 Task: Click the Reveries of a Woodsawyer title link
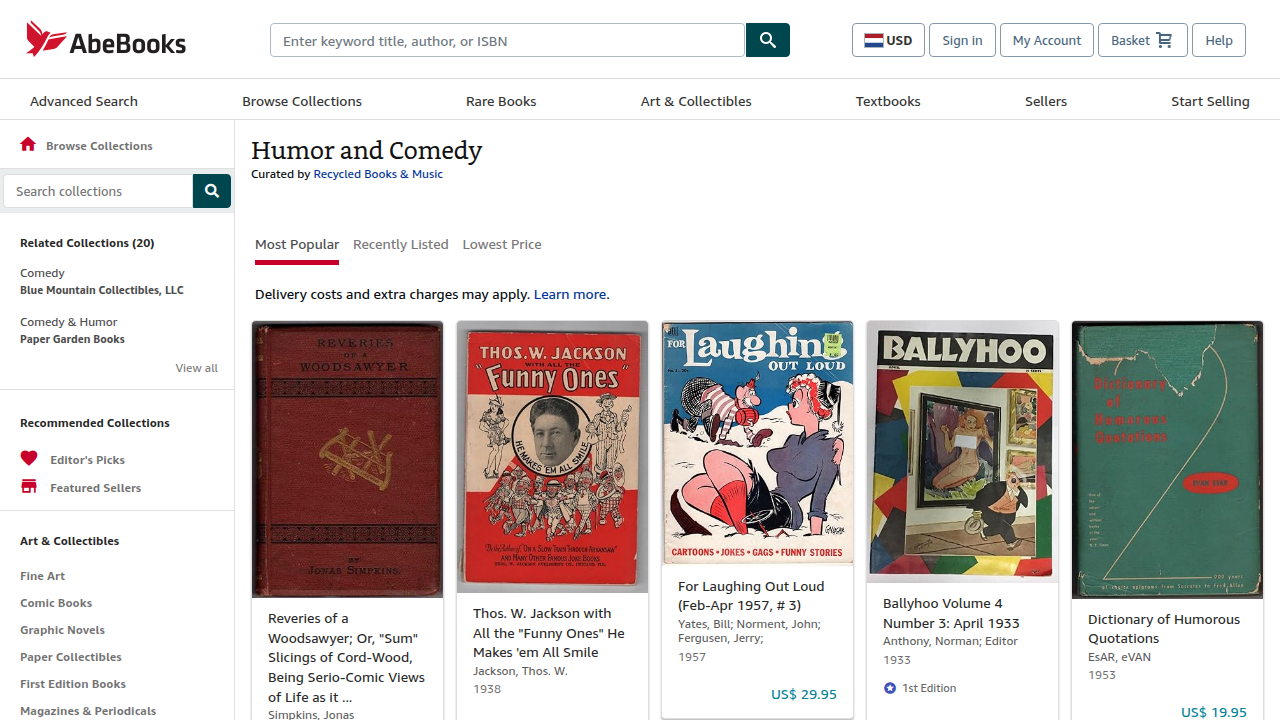pos(347,657)
